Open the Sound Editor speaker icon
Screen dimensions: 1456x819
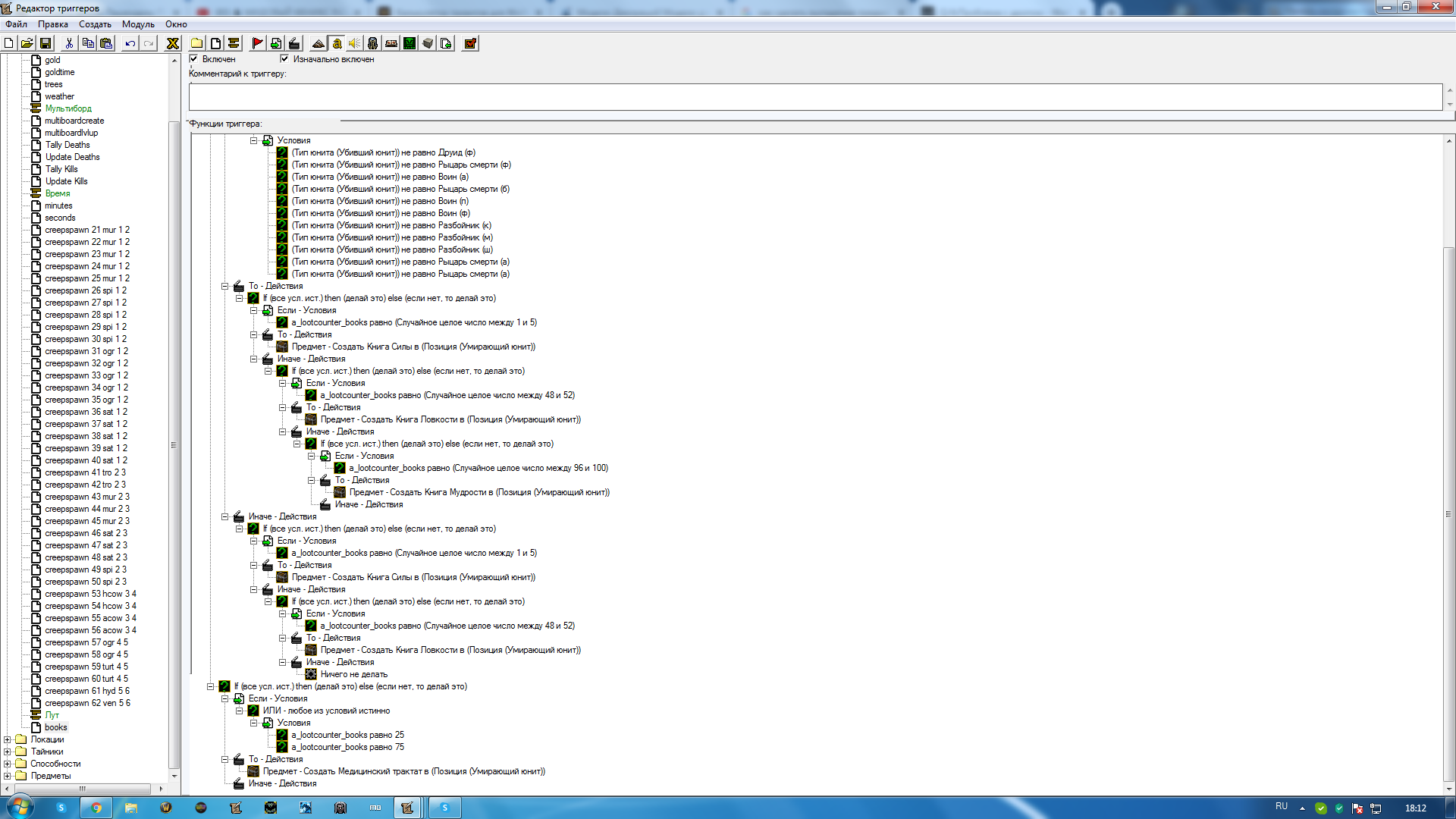point(354,44)
